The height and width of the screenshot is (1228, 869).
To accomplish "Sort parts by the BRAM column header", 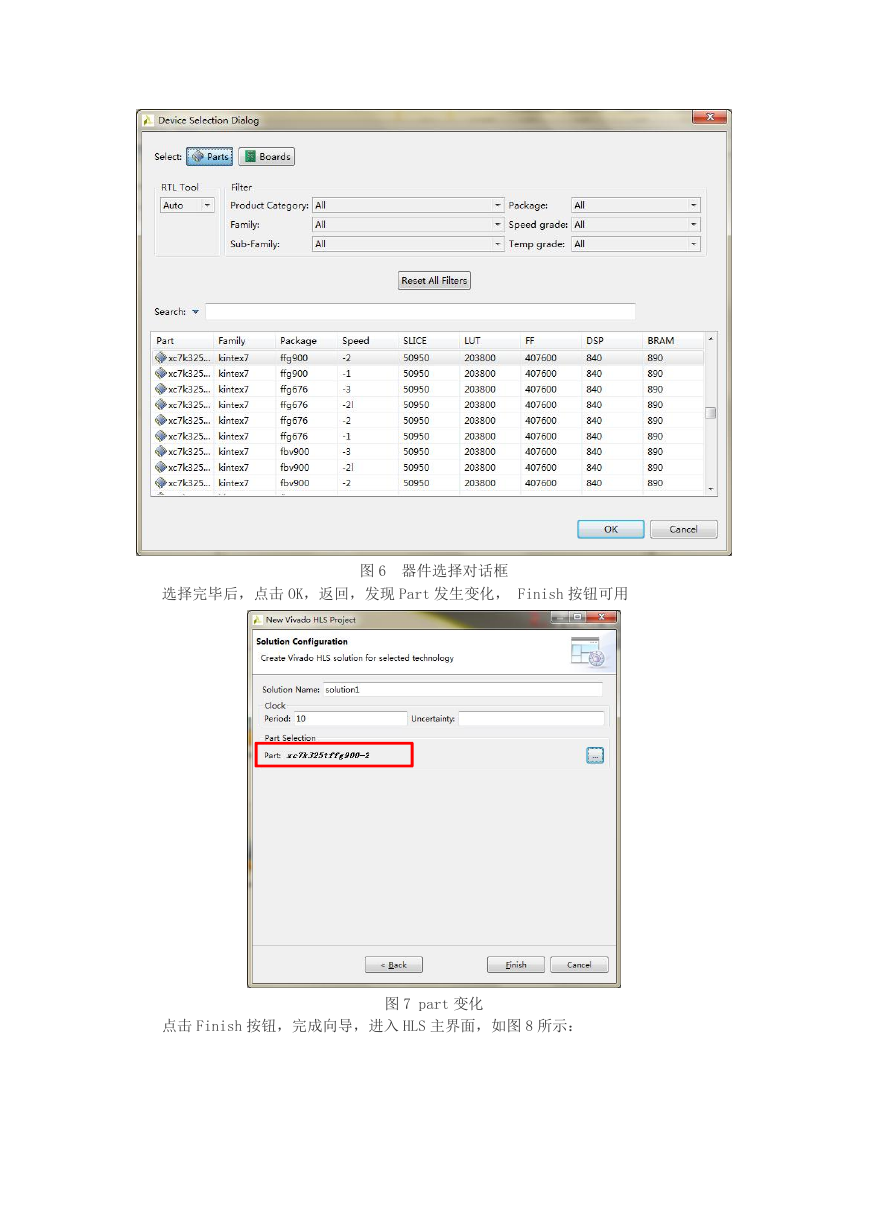I will pyautogui.click(x=673, y=341).
